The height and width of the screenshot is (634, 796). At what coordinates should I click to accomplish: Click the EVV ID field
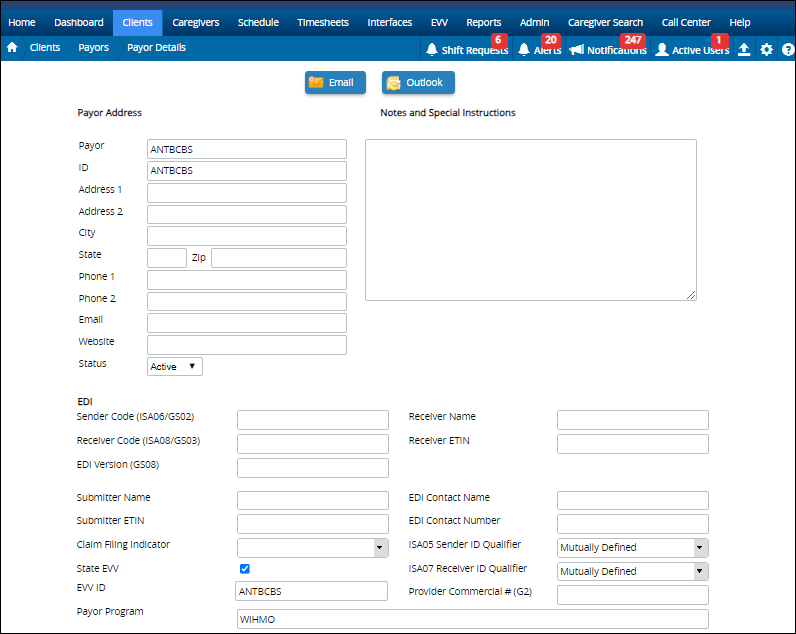click(x=311, y=591)
